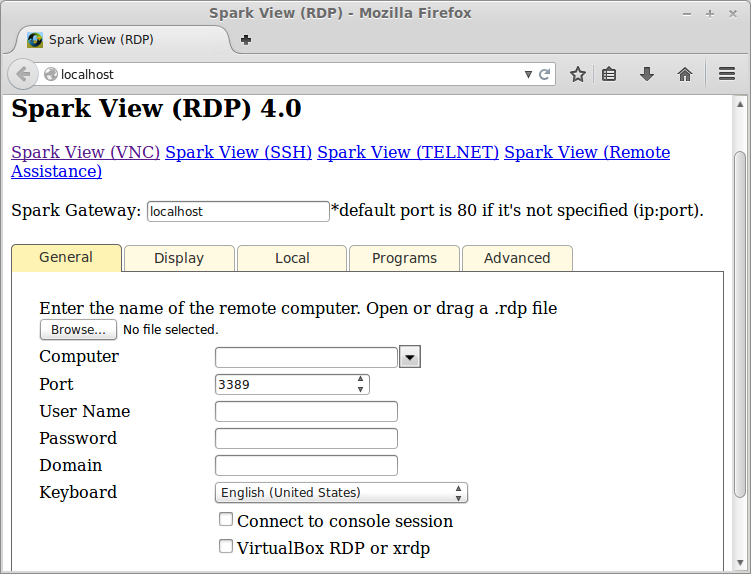Open the Keyboard layout dropdown
The image size is (751, 574).
pos(341,493)
